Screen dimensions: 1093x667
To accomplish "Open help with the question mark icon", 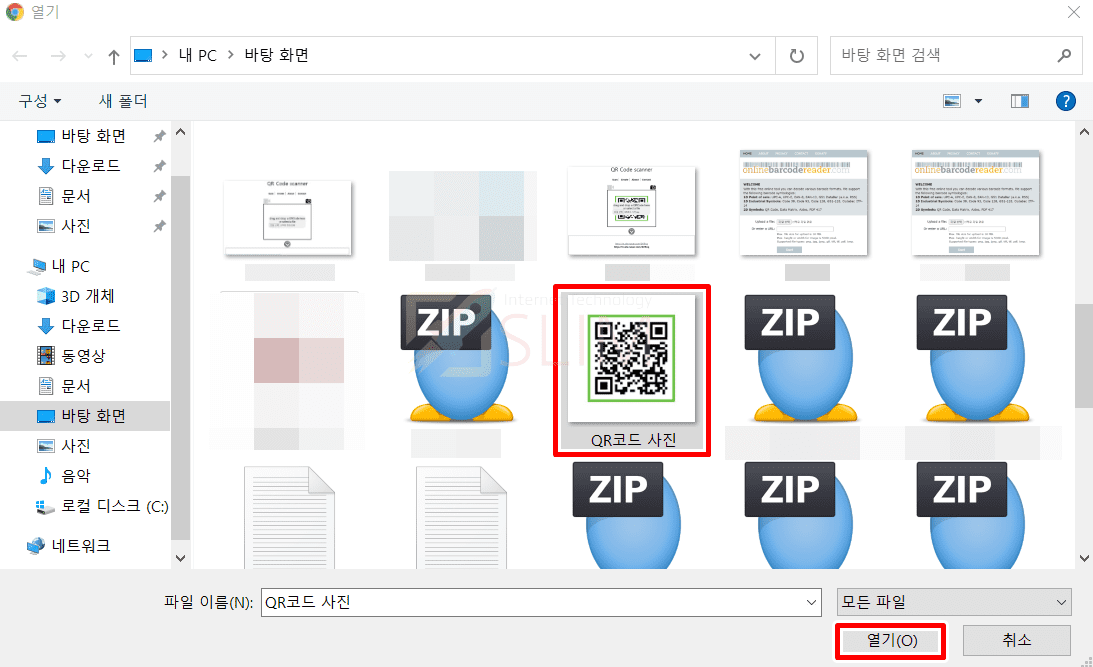I will 1065,101.
